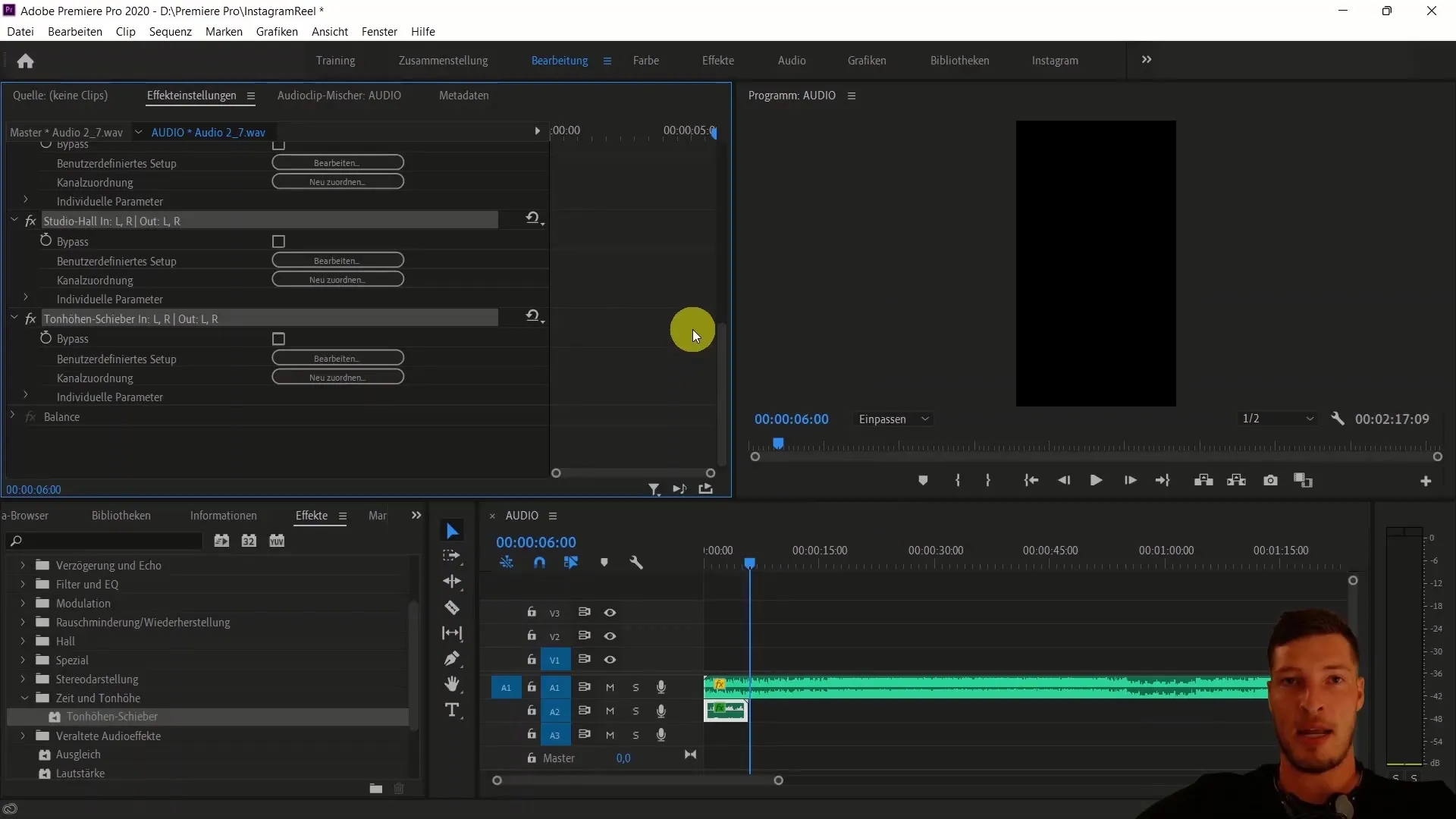Screen dimensions: 1456x819
Task: Click Neu zuordnen under Tonhöhen-Schieber
Action: 337,378
